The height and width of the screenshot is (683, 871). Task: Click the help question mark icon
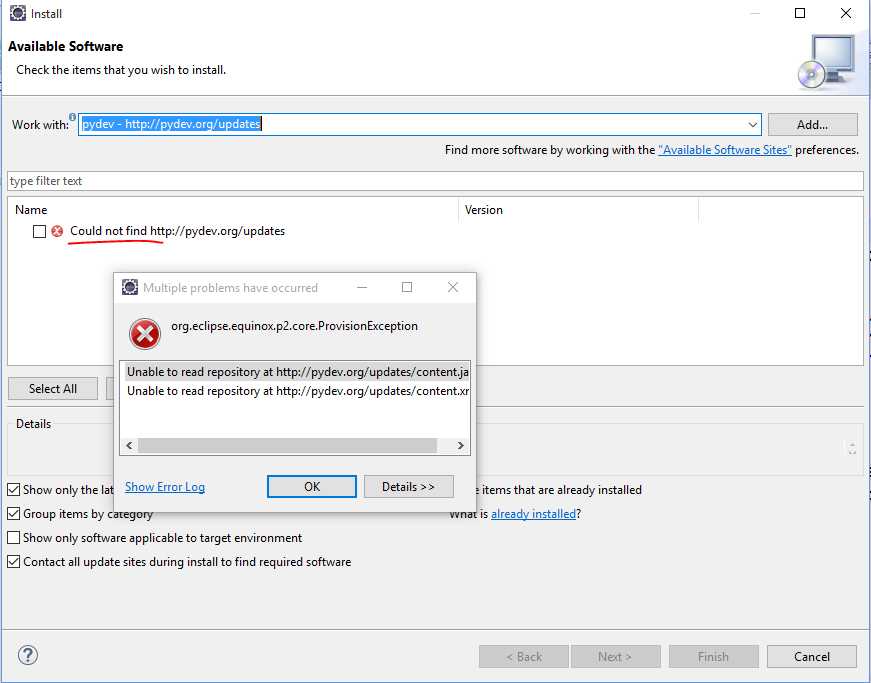(28, 655)
